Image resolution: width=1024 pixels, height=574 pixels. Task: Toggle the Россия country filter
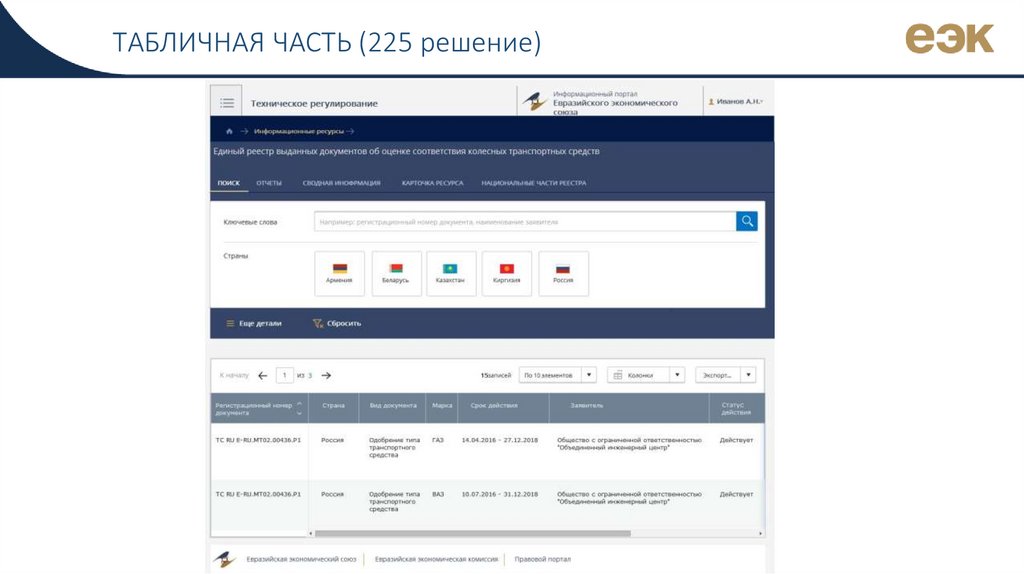click(x=563, y=273)
